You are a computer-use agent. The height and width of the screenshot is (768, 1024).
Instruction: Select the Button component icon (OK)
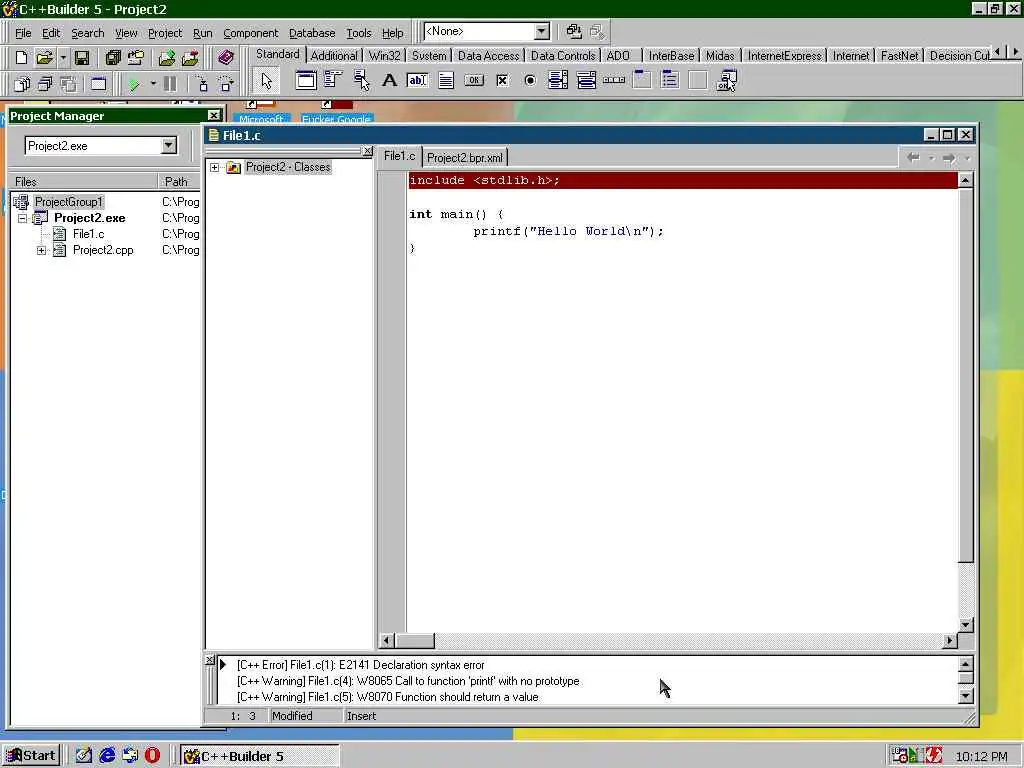click(x=474, y=80)
